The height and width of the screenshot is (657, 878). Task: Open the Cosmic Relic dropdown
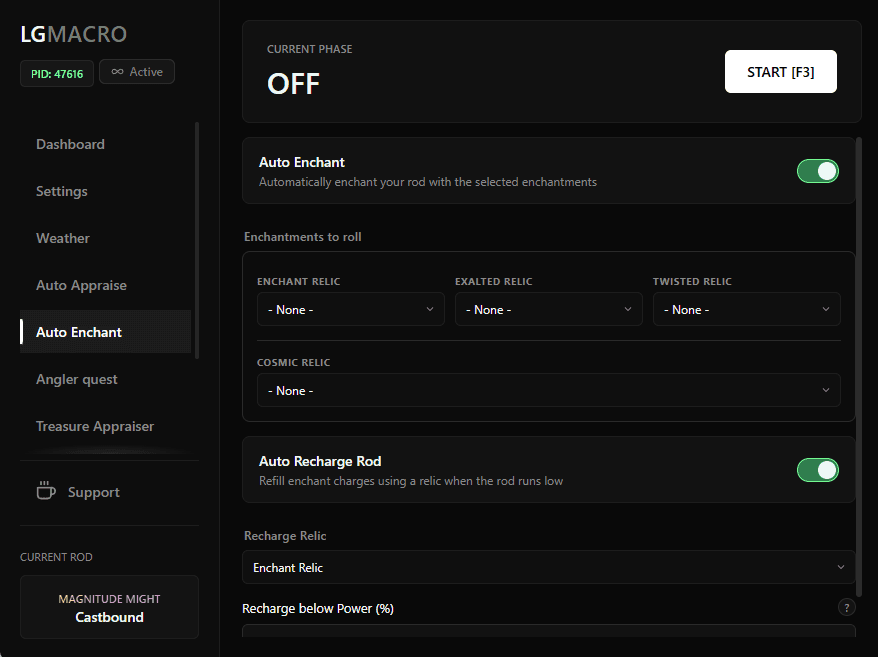[548, 390]
